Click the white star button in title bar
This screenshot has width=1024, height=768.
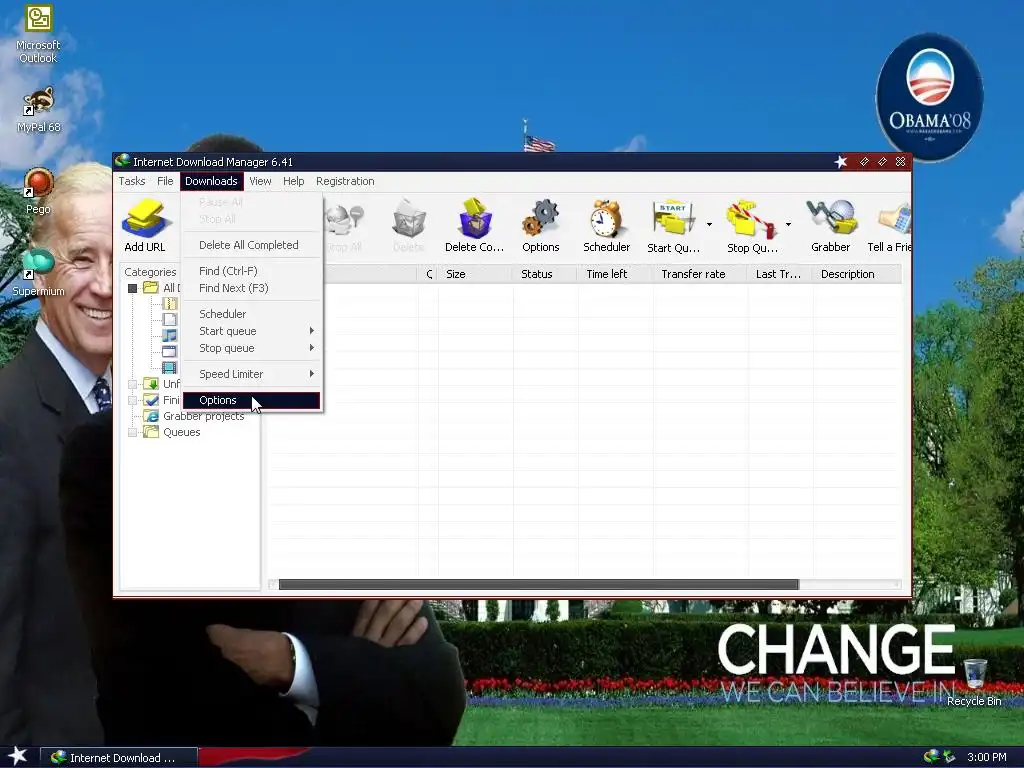(840, 162)
